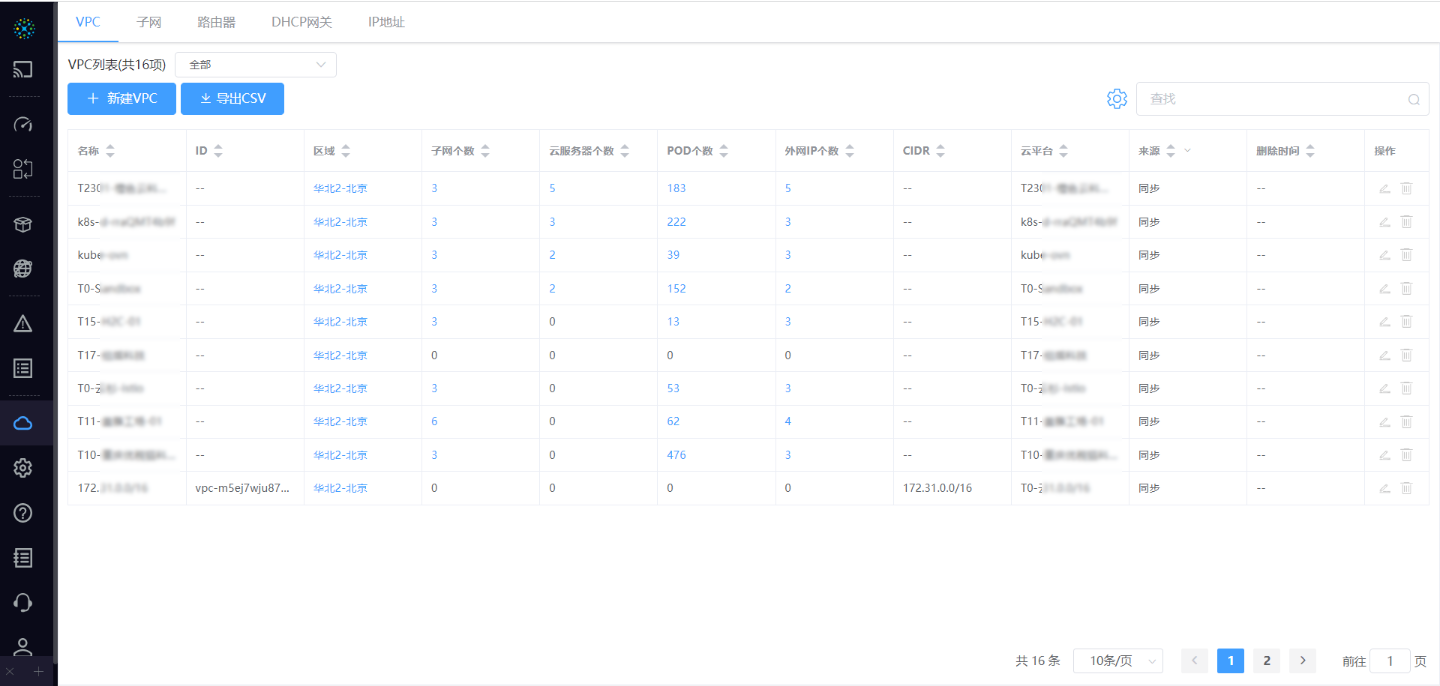Toggle sorting on the 名称 column header
Screen dimensions: 1440x686
click(110, 151)
